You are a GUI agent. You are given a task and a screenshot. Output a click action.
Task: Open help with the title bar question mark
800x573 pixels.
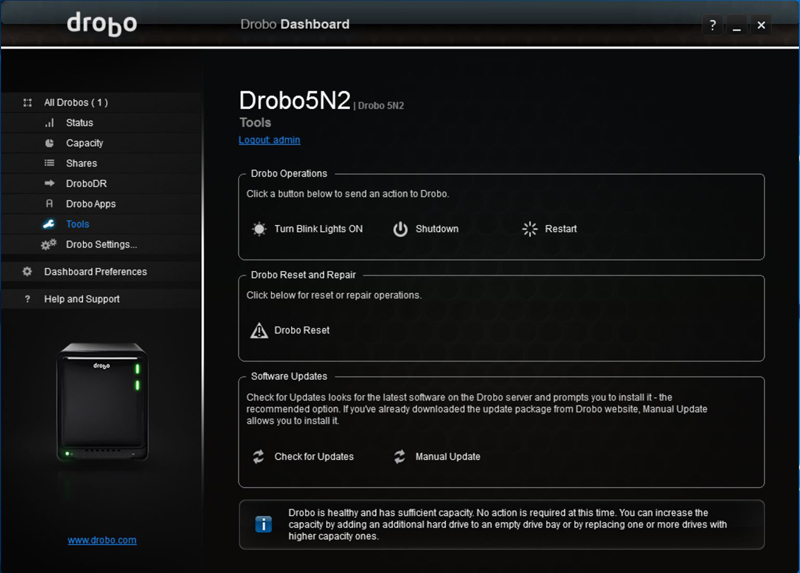click(713, 25)
